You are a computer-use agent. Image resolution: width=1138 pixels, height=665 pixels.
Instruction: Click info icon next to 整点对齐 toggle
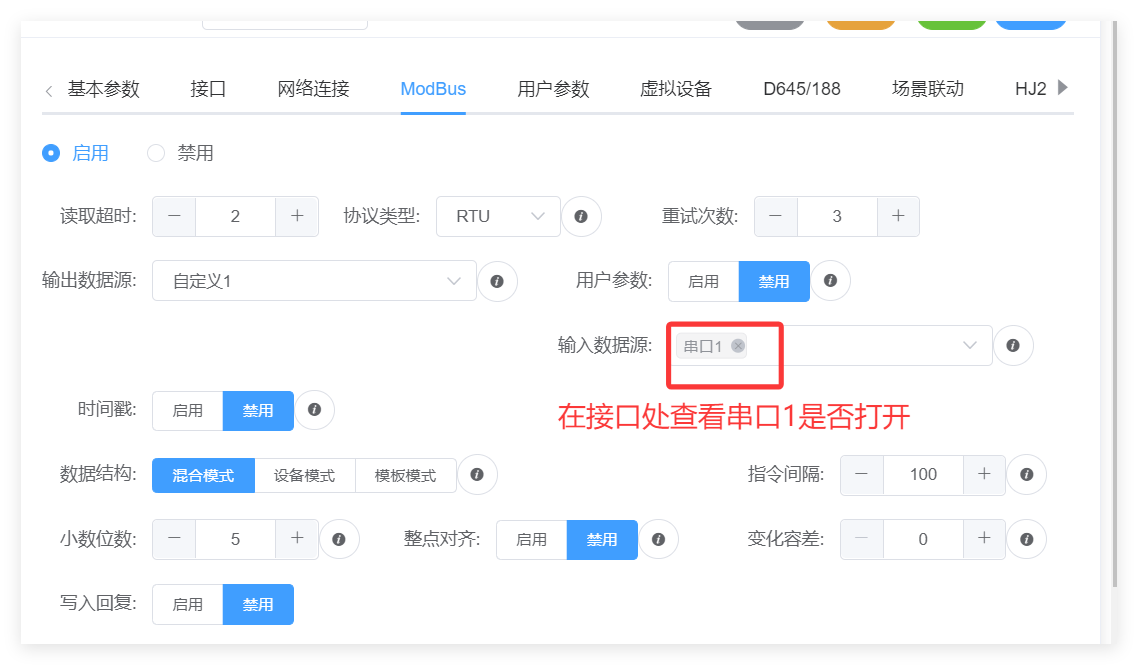coord(658,539)
